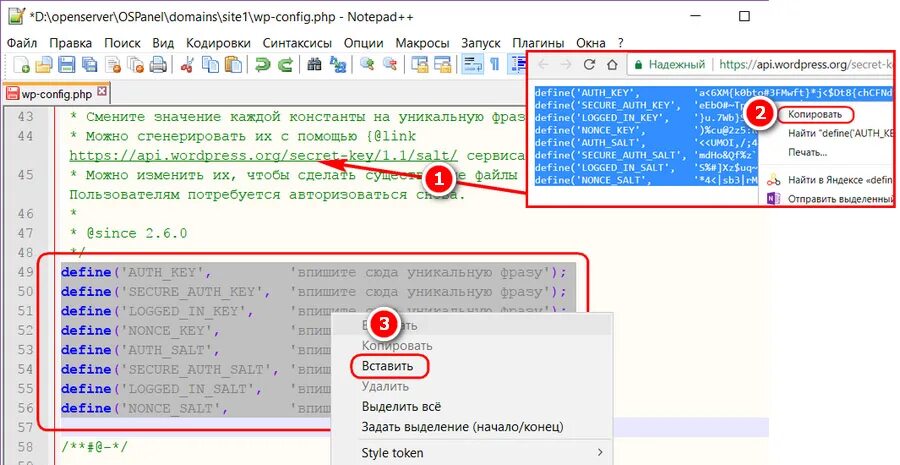Create a new document with New icon
The width and height of the screenshot is (900, 465).
click(21, 64)
